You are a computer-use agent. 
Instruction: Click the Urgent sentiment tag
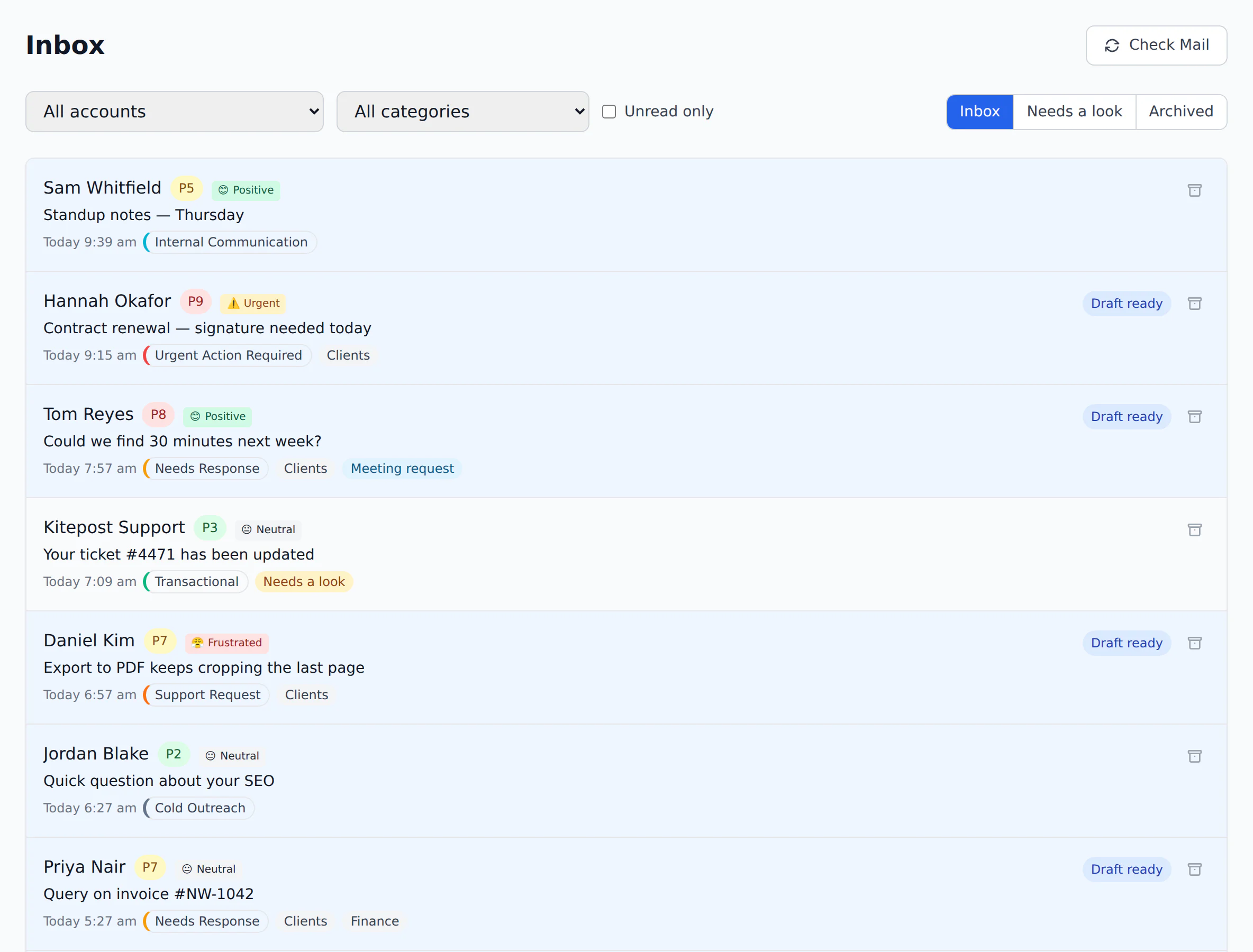[x=253, y=303]
